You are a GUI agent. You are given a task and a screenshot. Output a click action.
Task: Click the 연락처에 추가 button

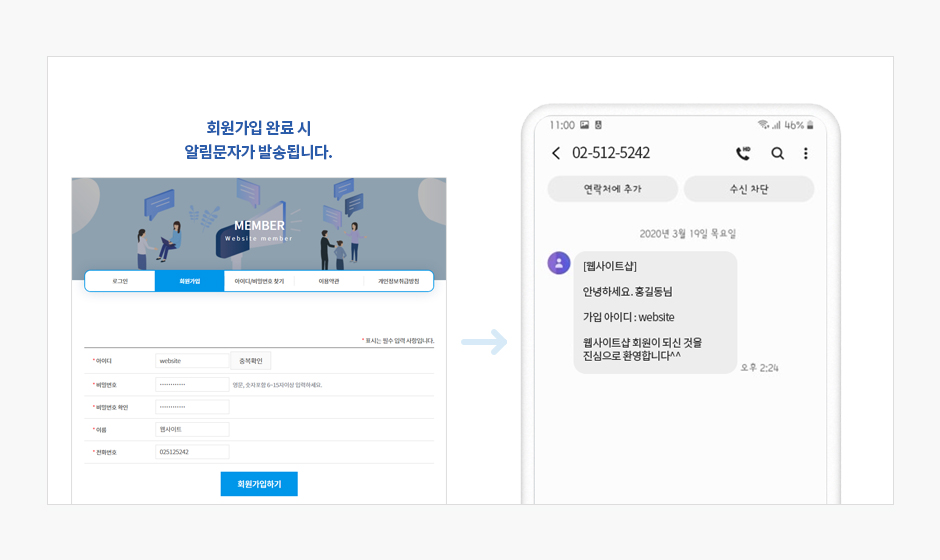coord(613,189)
